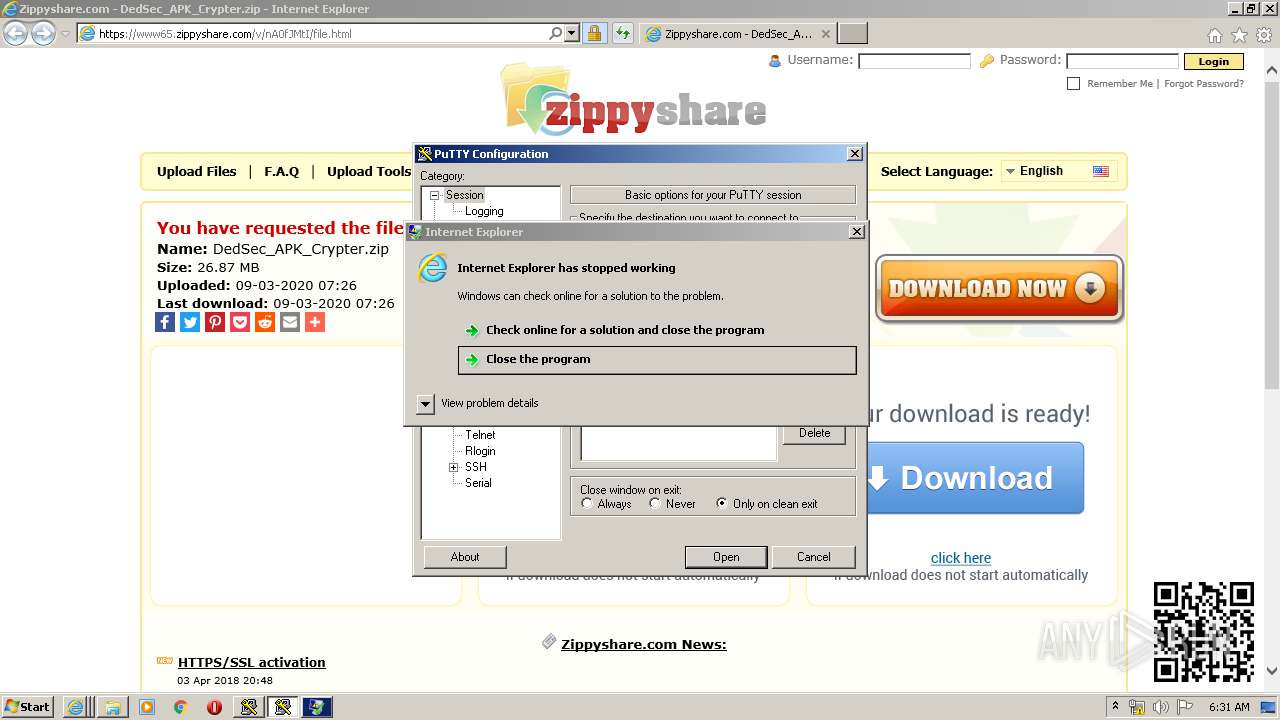Open HTTPS/SSL activation news link
This screenshot has height=720, width=1280.
pos(252,662)
